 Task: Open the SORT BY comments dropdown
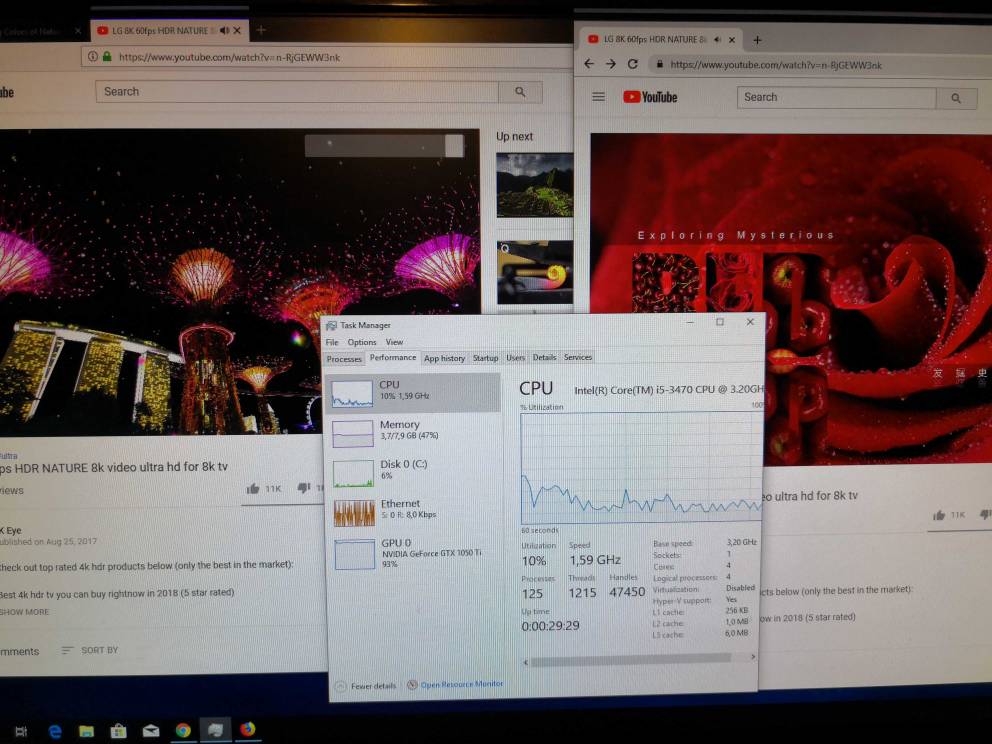tap(90, 650)
